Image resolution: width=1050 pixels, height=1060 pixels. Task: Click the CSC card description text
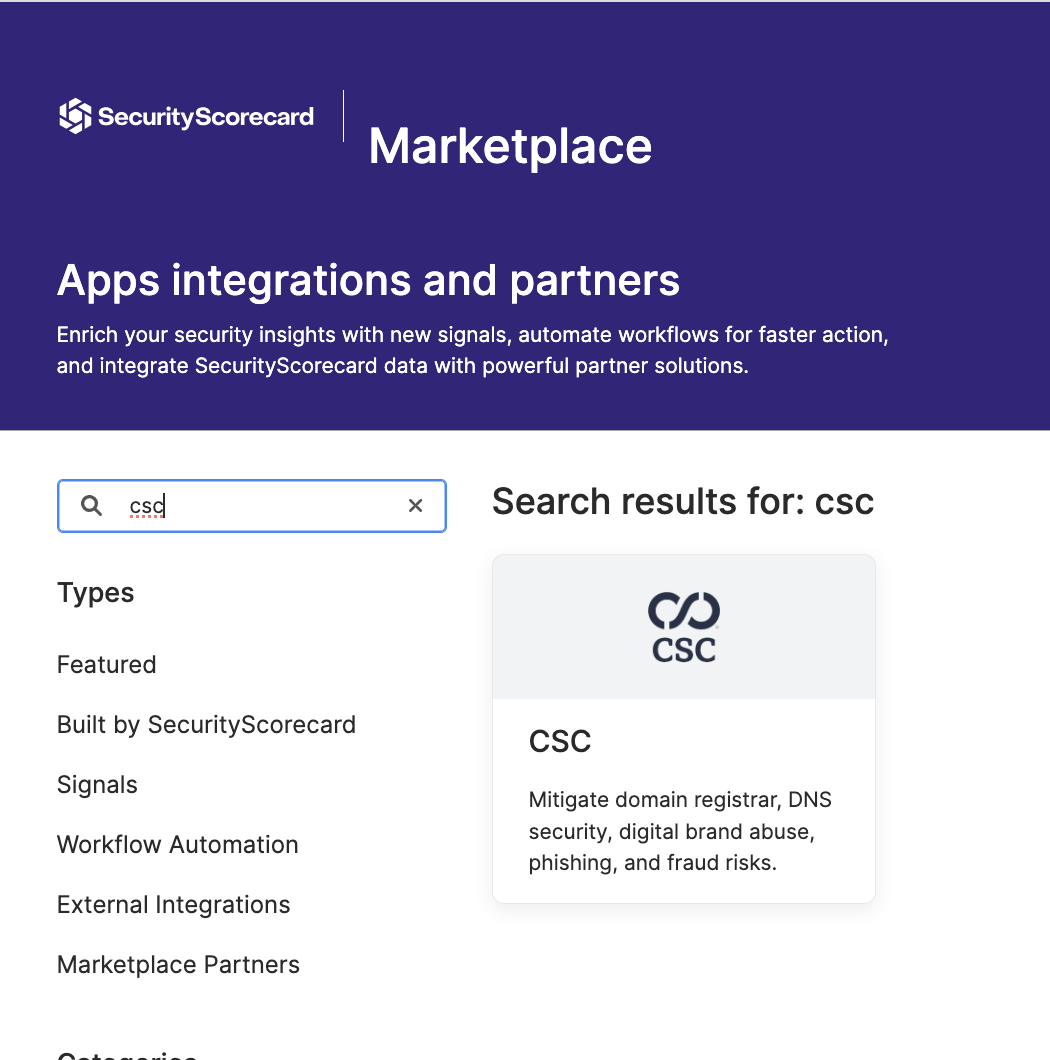(679, 830)
